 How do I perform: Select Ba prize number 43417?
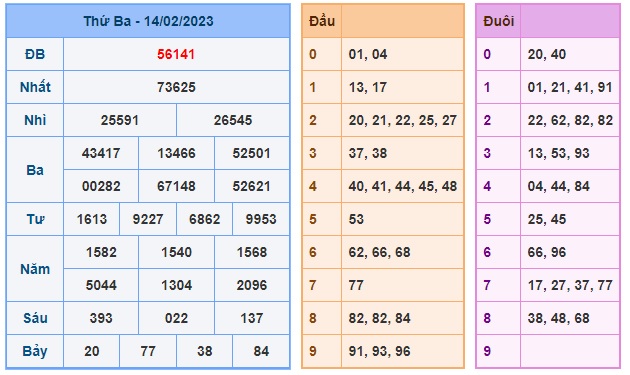[x=101, y=153]
